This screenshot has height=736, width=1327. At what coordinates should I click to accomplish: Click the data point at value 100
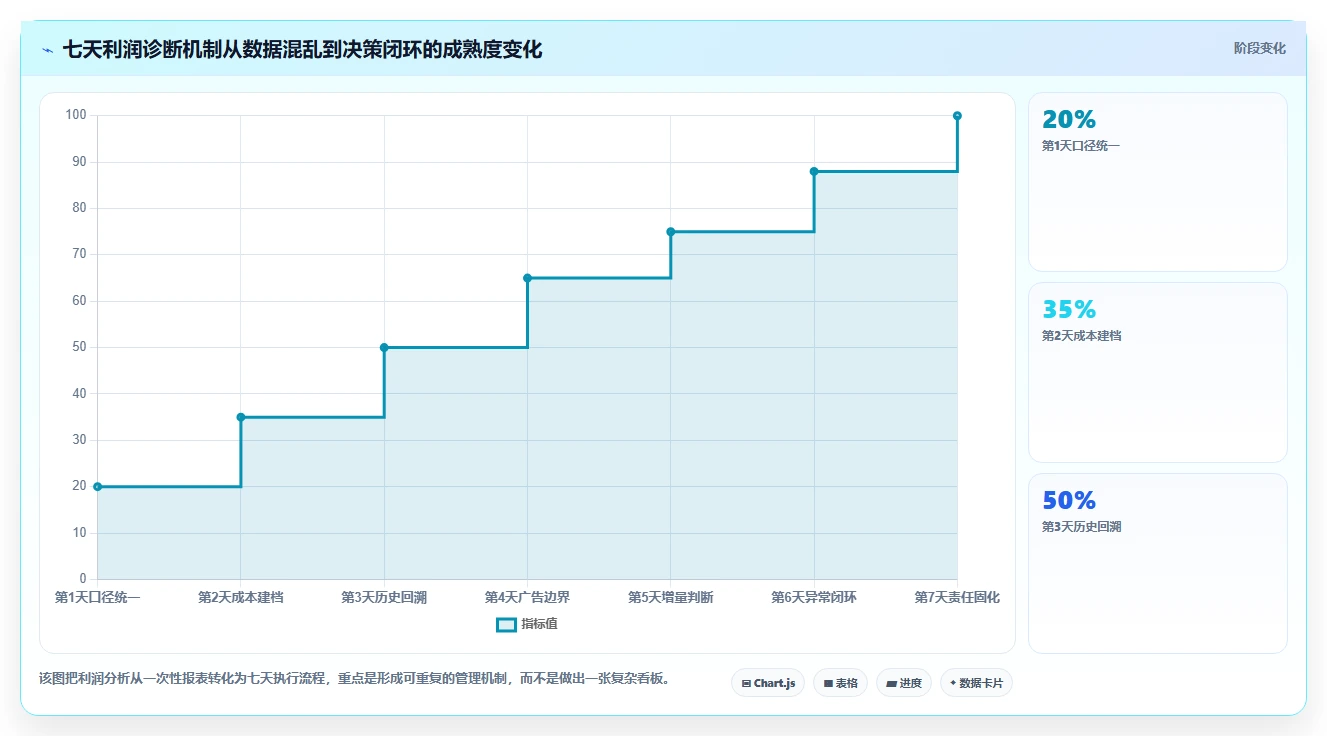(957, 116)
